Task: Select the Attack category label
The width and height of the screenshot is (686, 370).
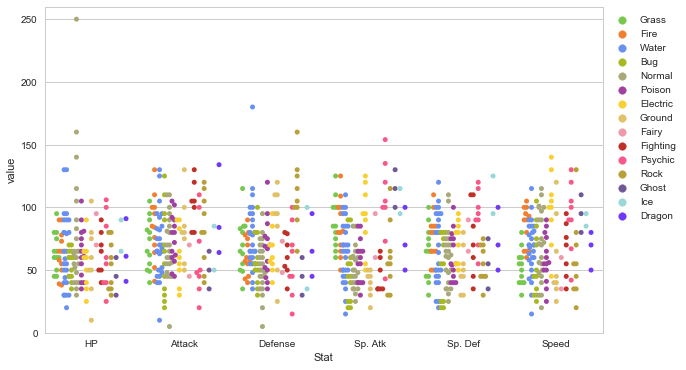Action: point(184,344)
